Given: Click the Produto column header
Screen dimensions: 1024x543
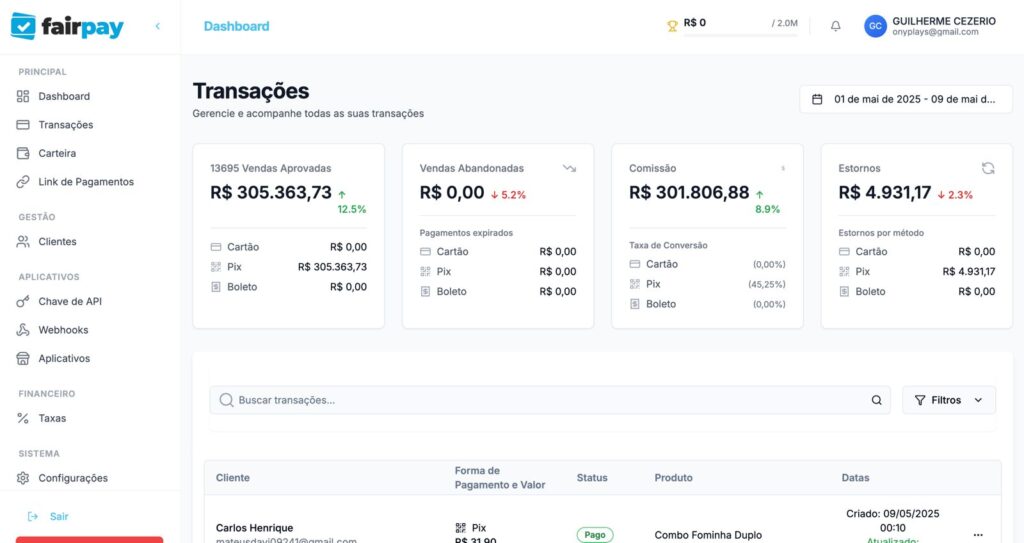Looking at the screenshot, I should (x=673, y=478).
